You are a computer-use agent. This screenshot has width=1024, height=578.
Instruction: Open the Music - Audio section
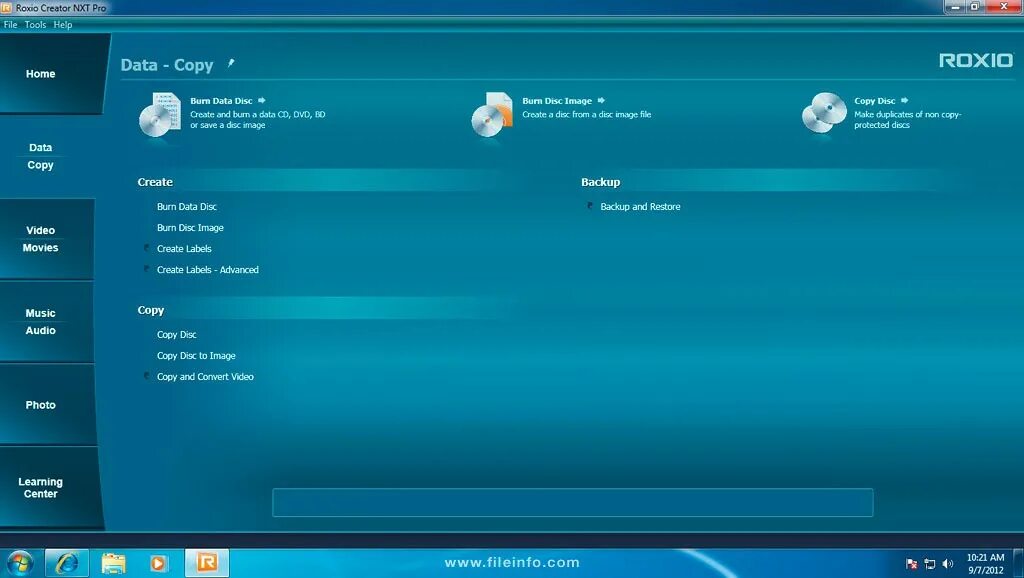point(40,321)
